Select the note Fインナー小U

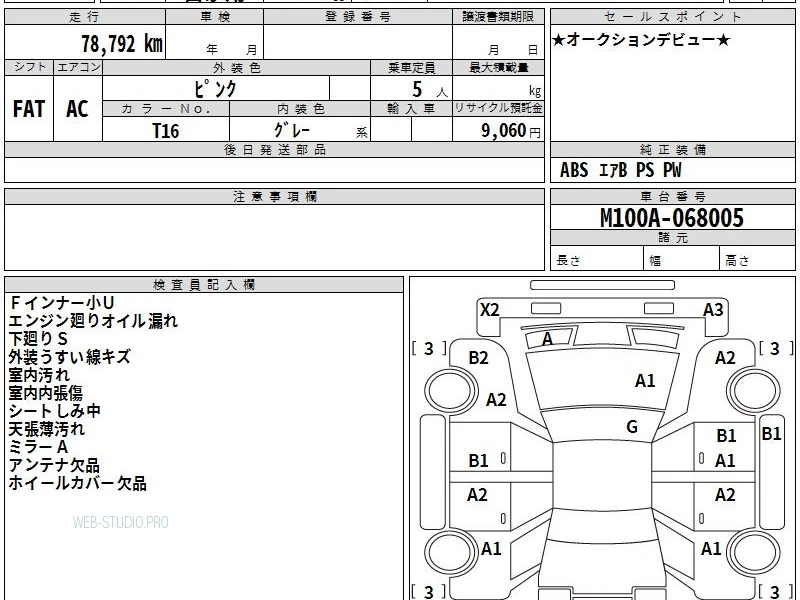(61, 303)
